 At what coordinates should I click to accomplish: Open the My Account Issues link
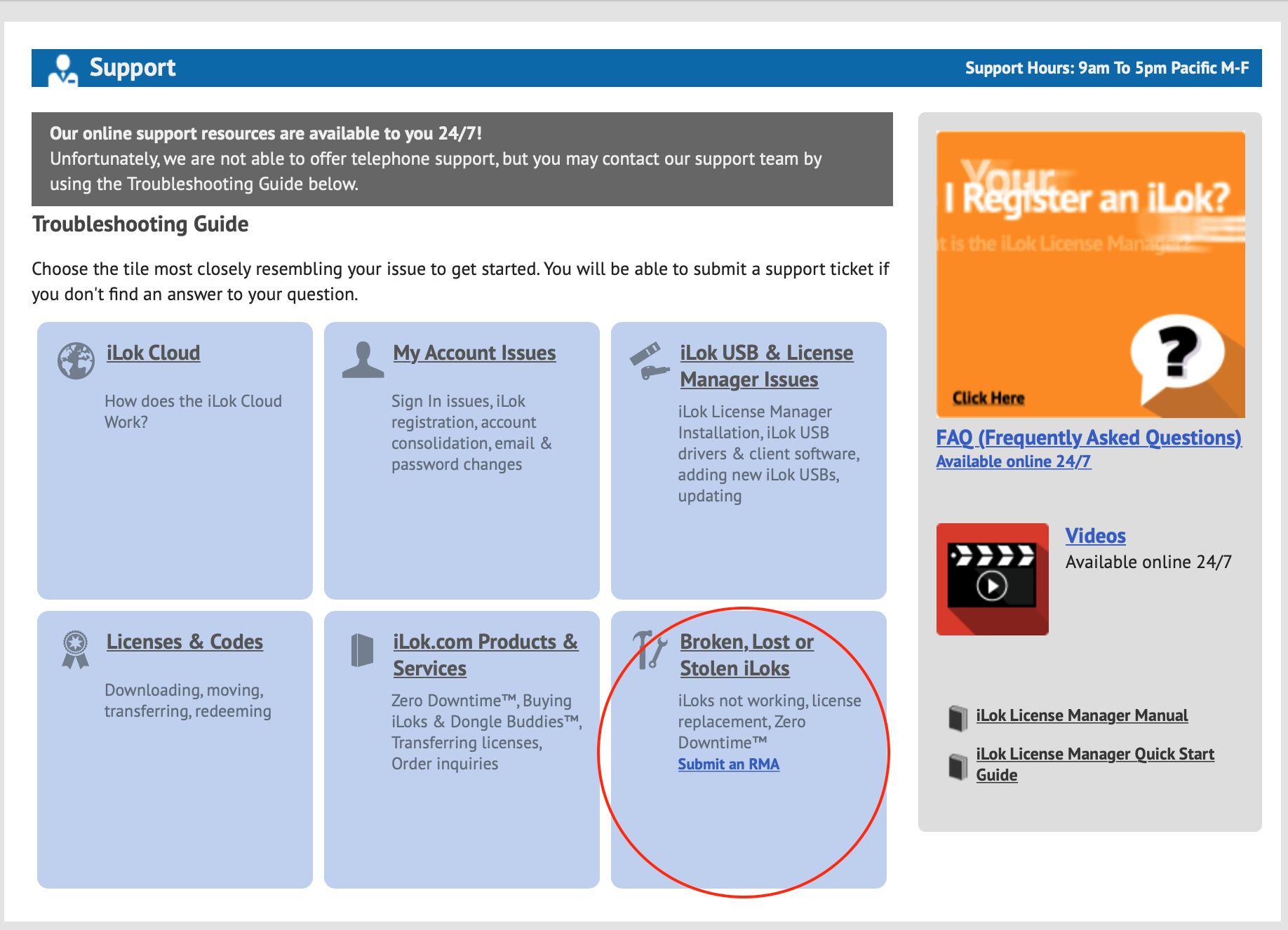pyautogui.click(x=474, y=353)
